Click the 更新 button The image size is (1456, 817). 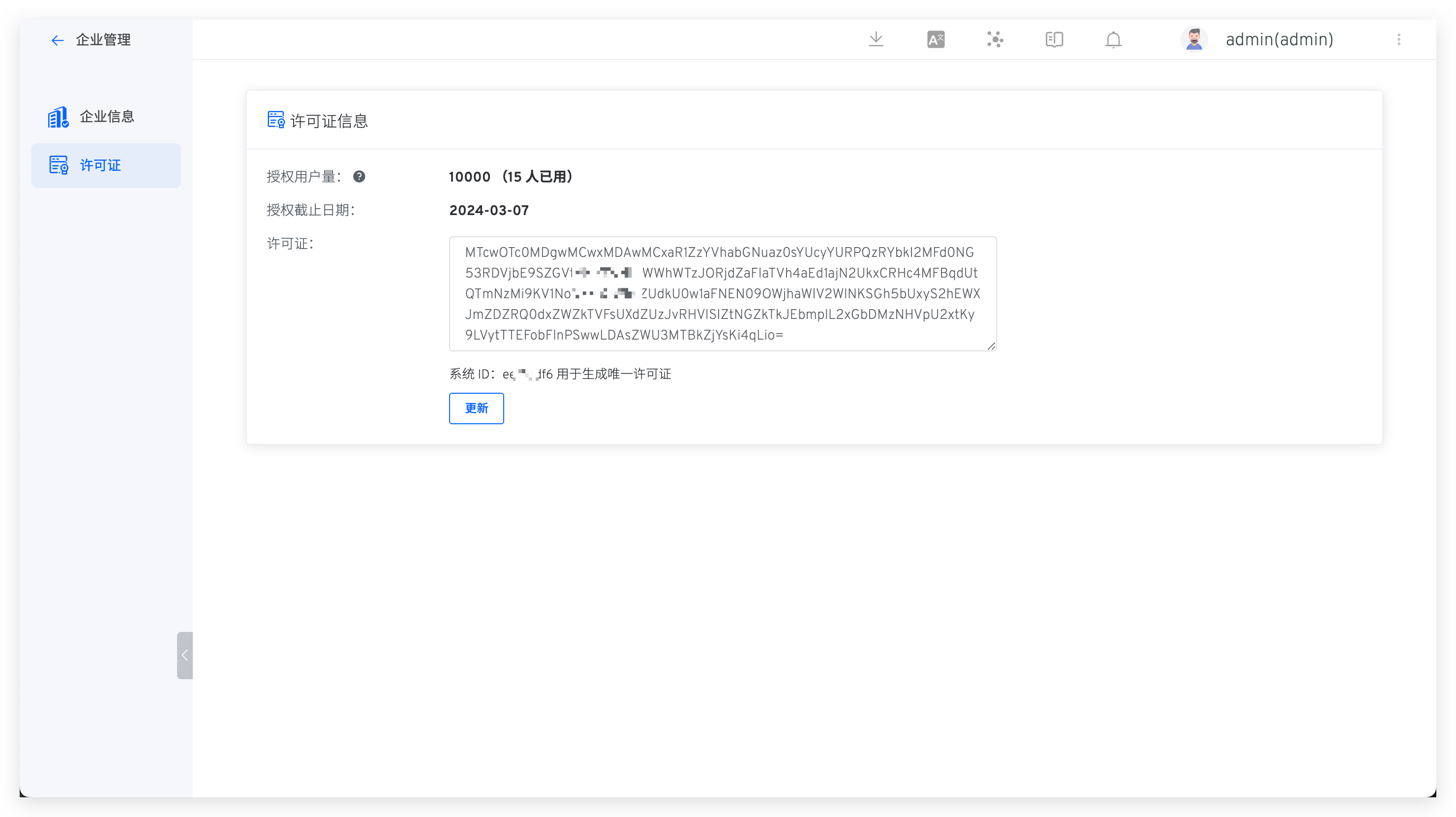click(476, 408)
